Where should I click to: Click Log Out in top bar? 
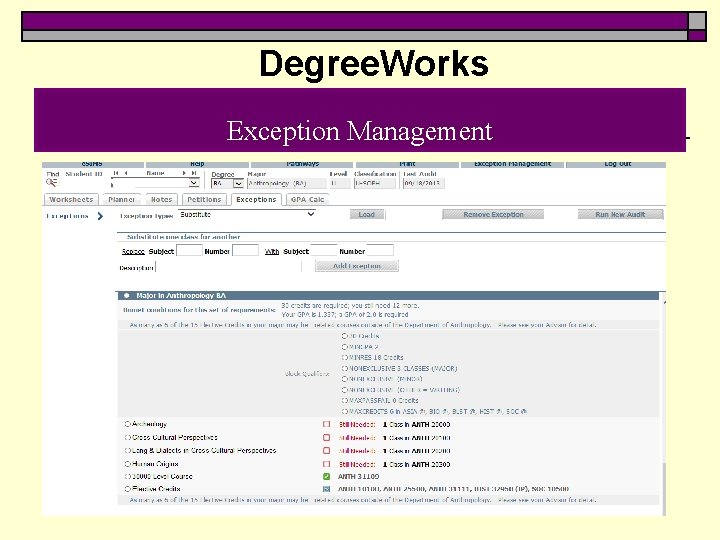point(617,164)
